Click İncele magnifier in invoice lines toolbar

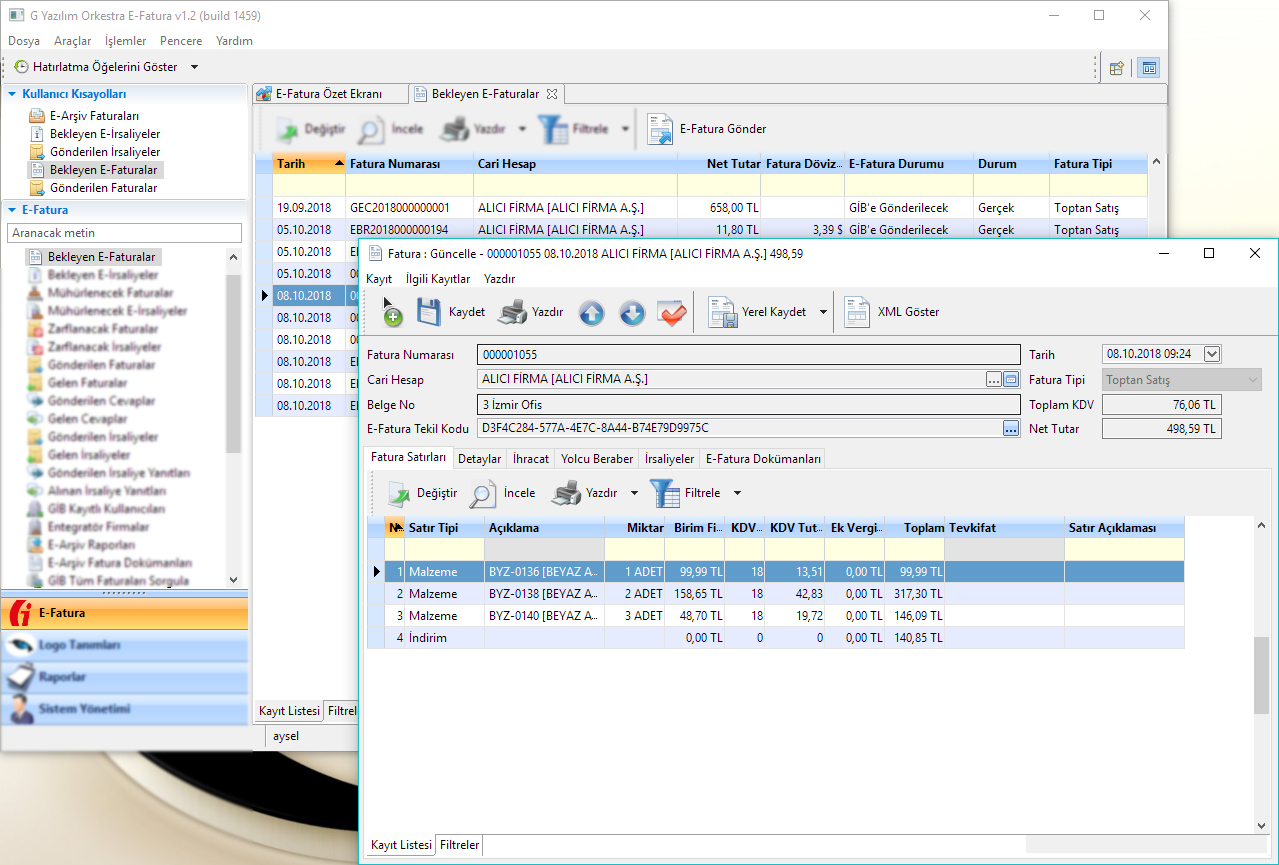(484, 493)
